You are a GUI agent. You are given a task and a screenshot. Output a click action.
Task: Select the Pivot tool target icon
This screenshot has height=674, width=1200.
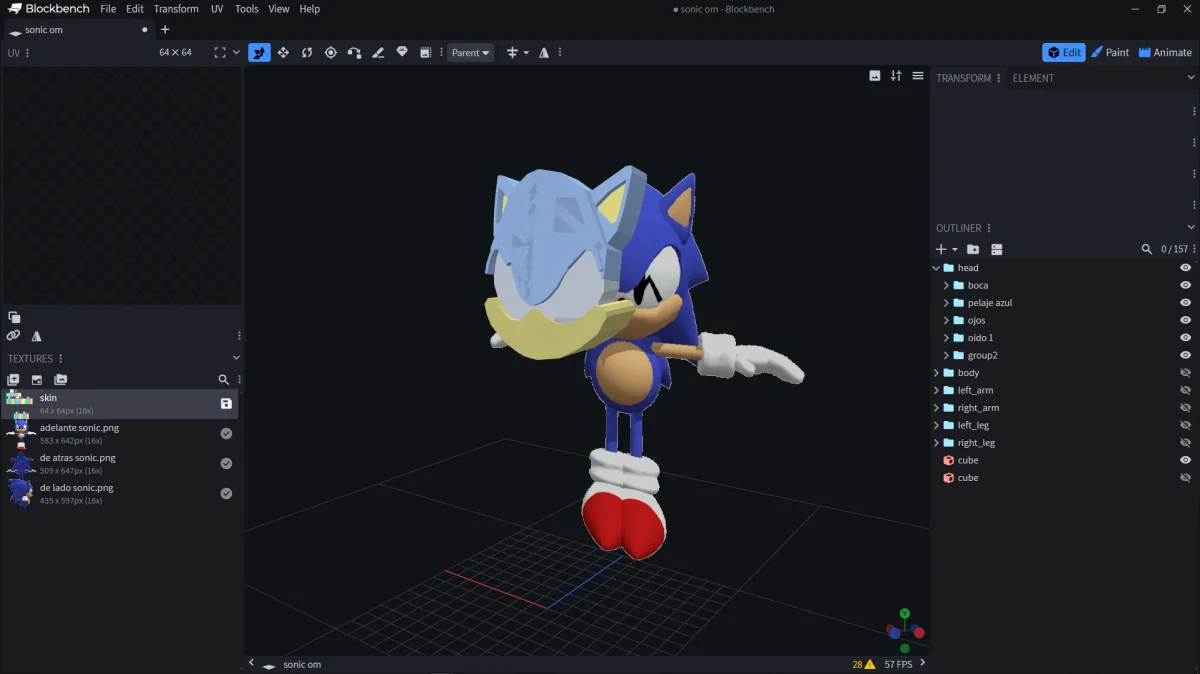pos(331,52)
